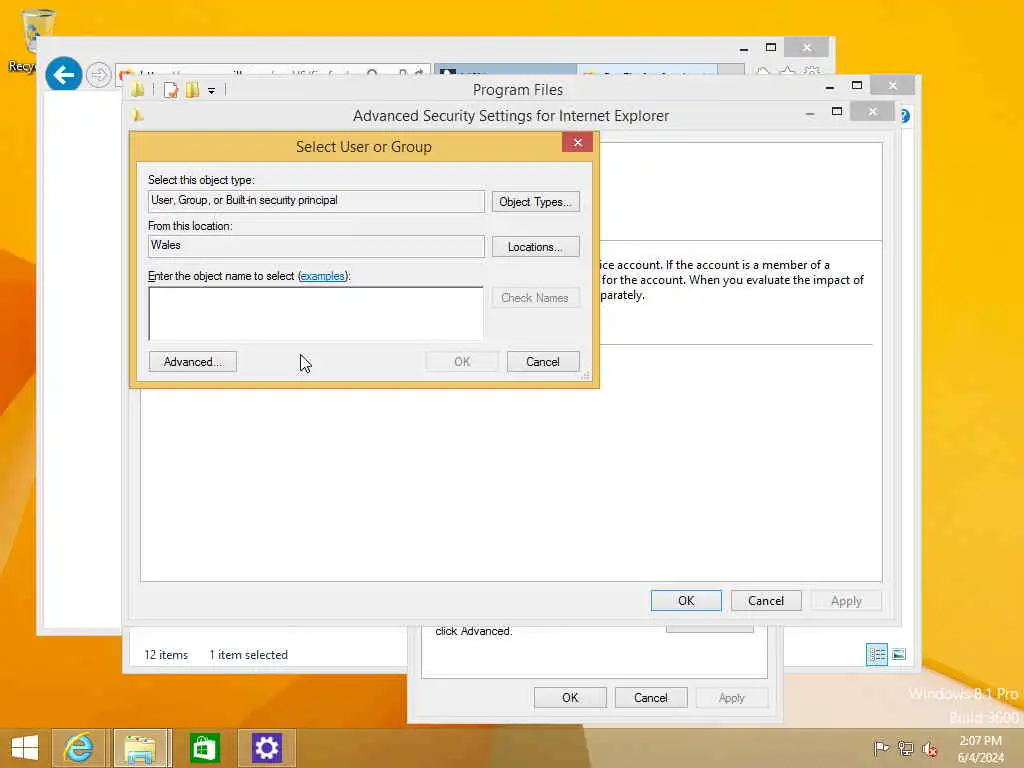Open the Windows Store taskbar icon

click(x=204, y=748)
